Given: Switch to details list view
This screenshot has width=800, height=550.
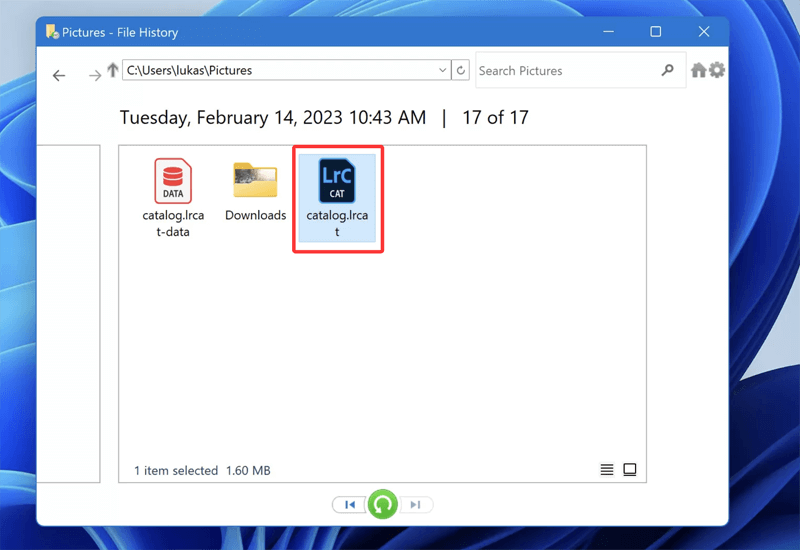Looking at the screenshot, I should pos(607,469).
